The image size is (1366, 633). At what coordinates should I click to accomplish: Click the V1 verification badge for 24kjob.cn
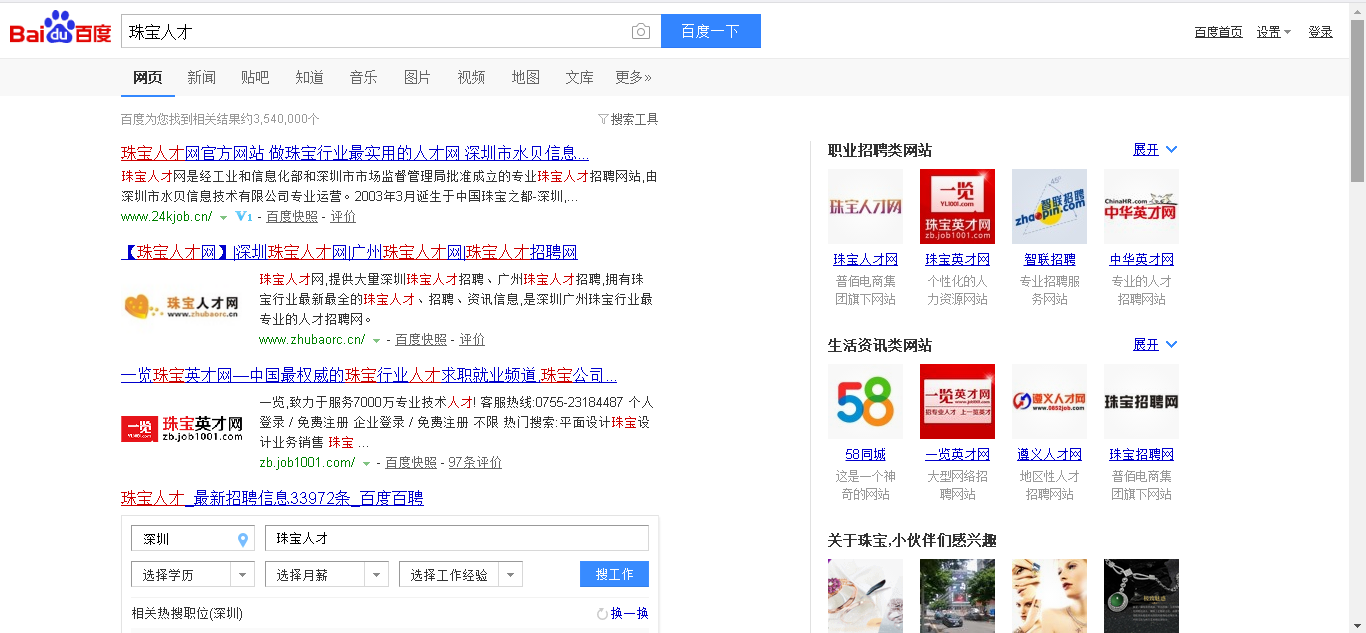coord(243,216)
